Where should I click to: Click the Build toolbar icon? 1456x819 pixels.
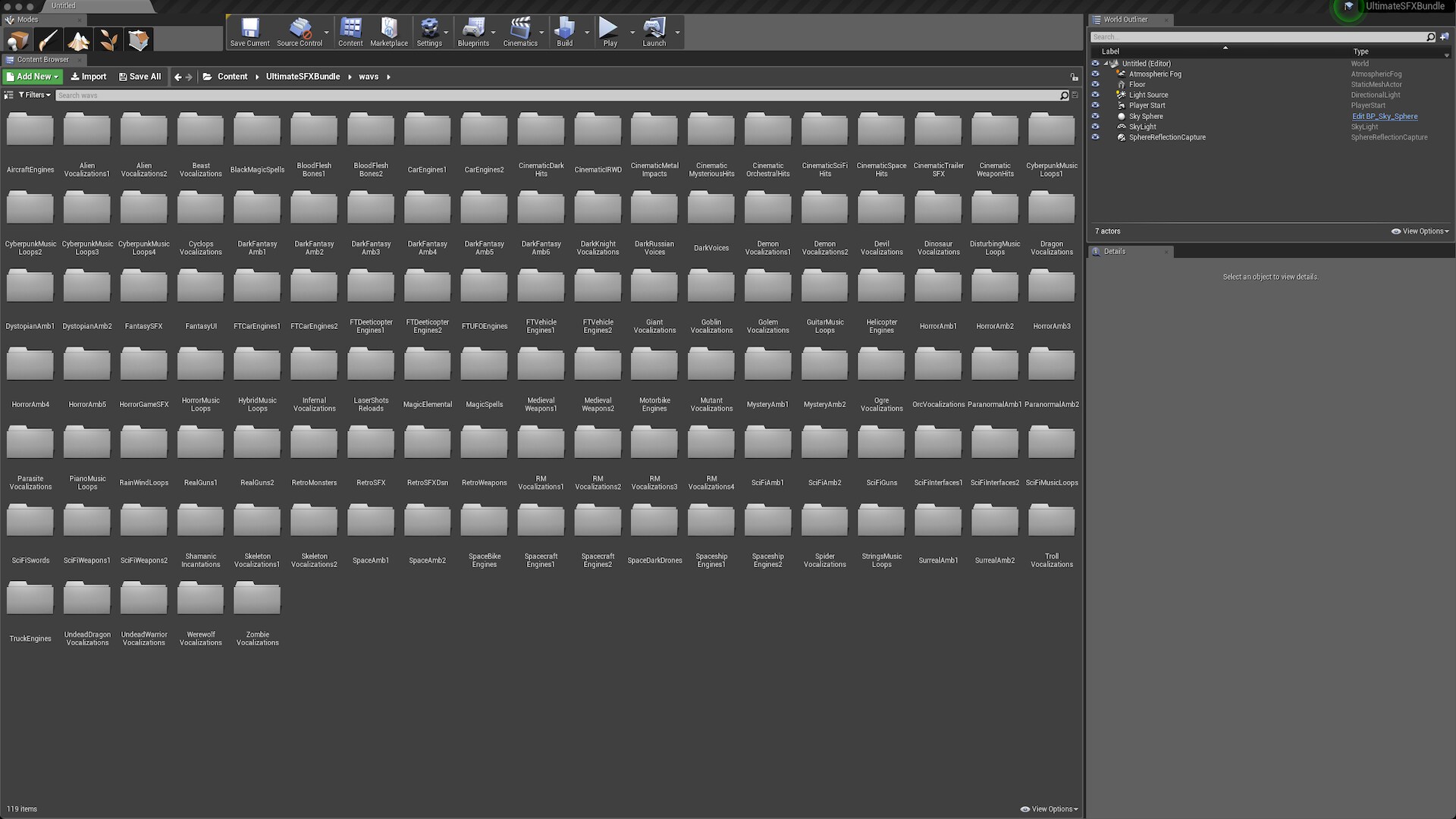tap(564, 33)
